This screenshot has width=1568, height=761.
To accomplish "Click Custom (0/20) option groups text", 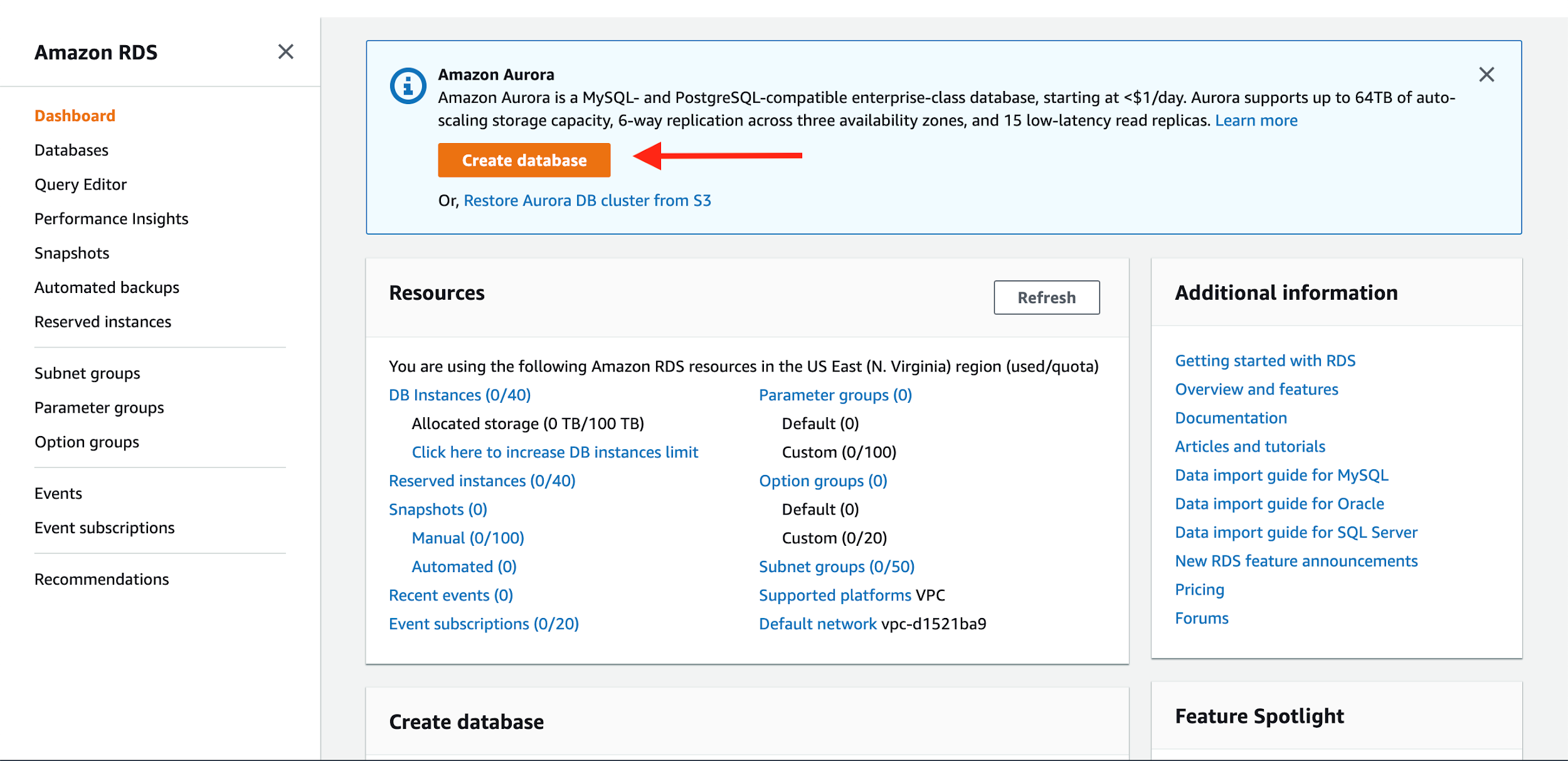I will tap(834, 538).
